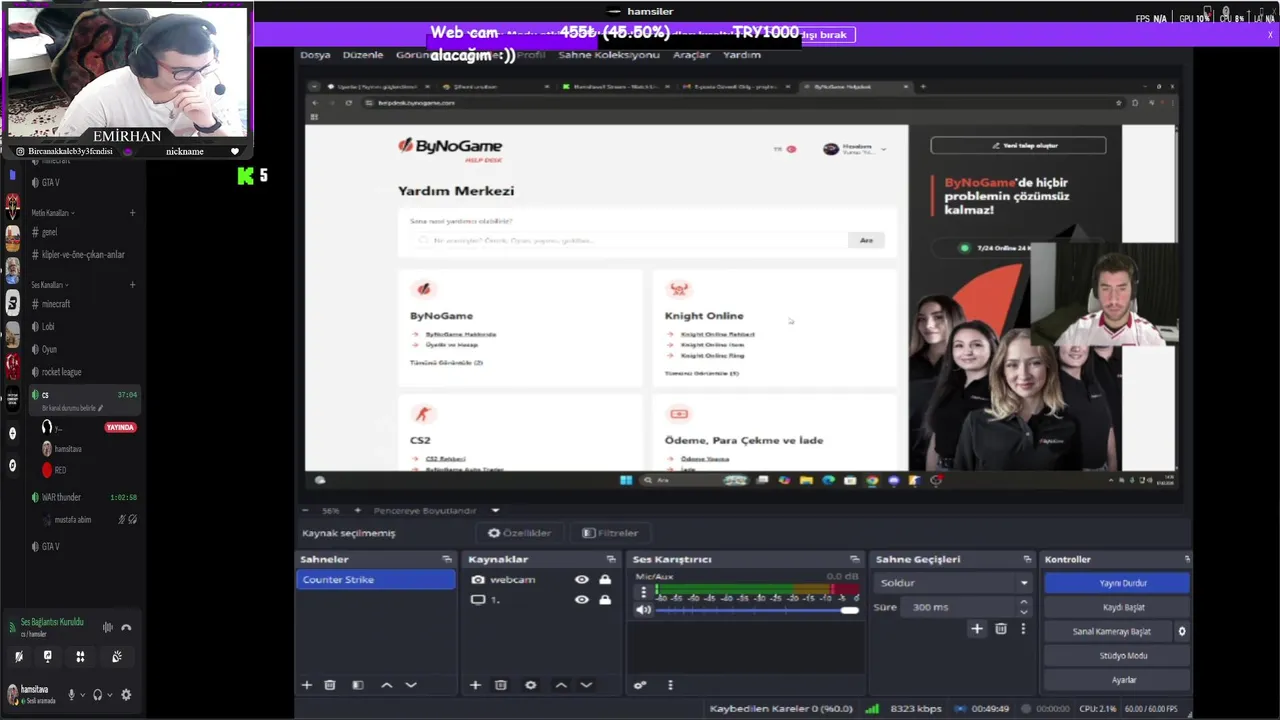Open transition properties three-dots icon
Image resolution: width=1280 pixels, height=720 pixels.
1023,629
